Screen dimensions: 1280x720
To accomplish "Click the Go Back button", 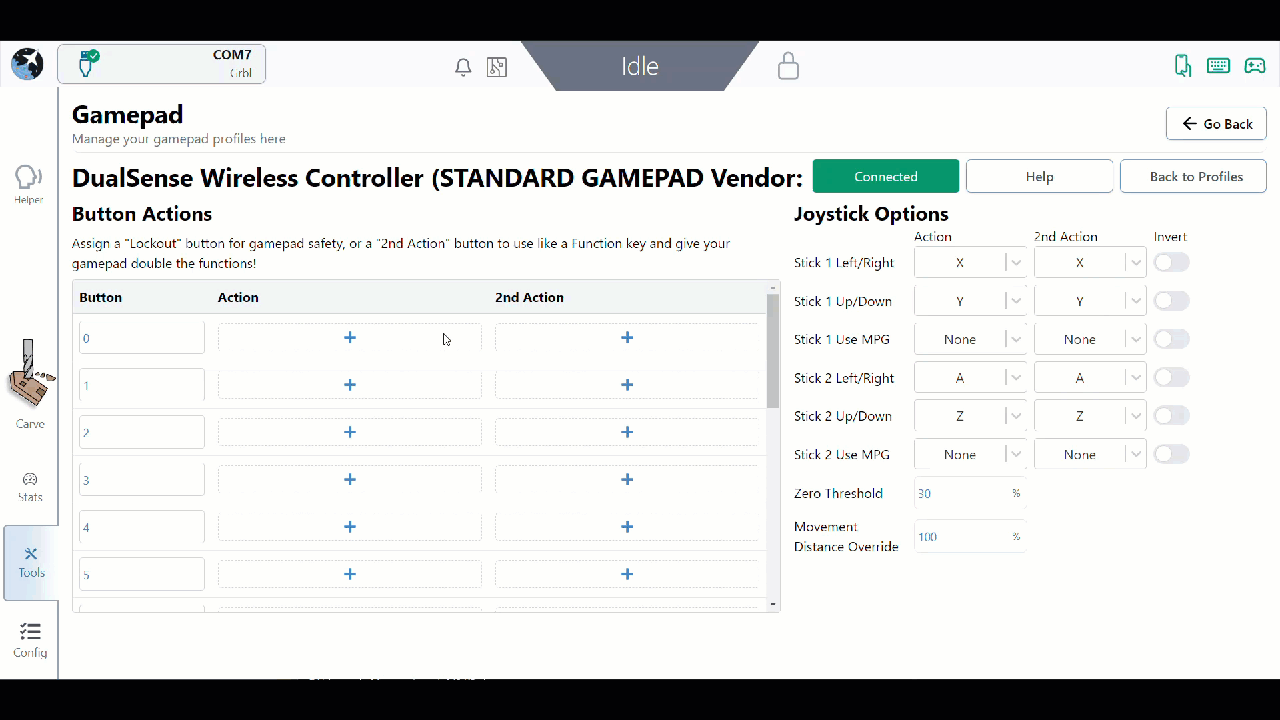I will pyautogui.click(x=1216, y=124).
